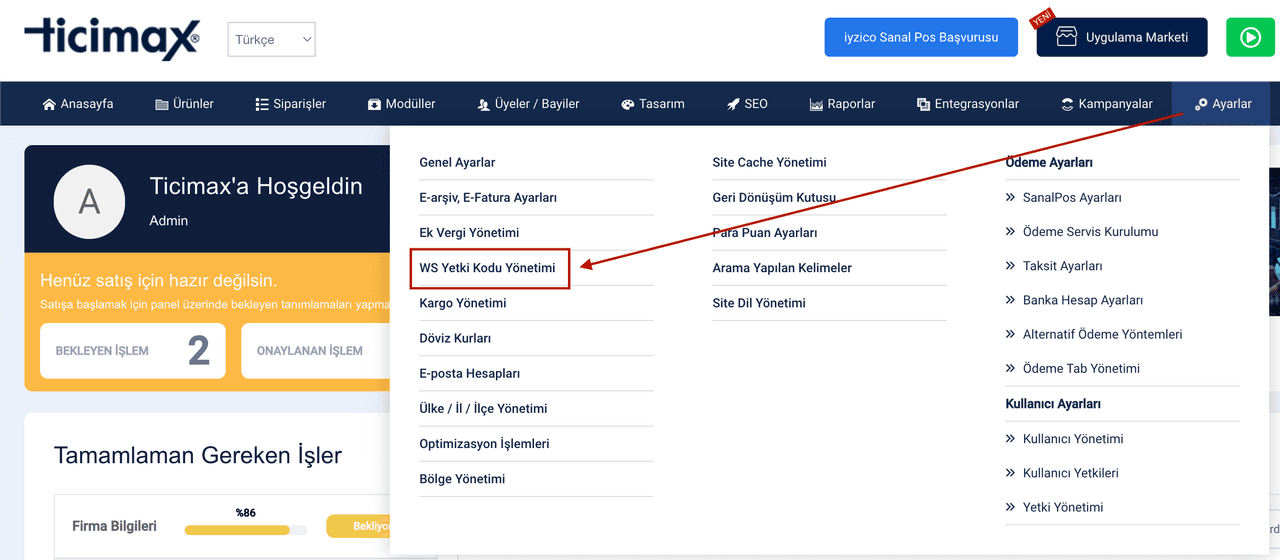Open the Ürünler menu
1280x560 pixels.
pyautogui.click(x=184, y=104)
